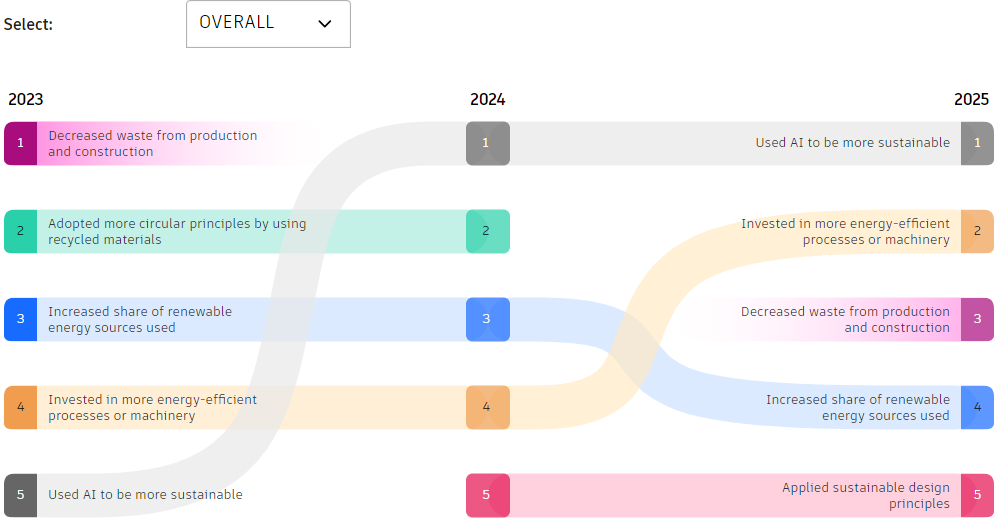Click the gray rank 1 badge under 2024
The image size is (1000, 528).
[487, 143]
